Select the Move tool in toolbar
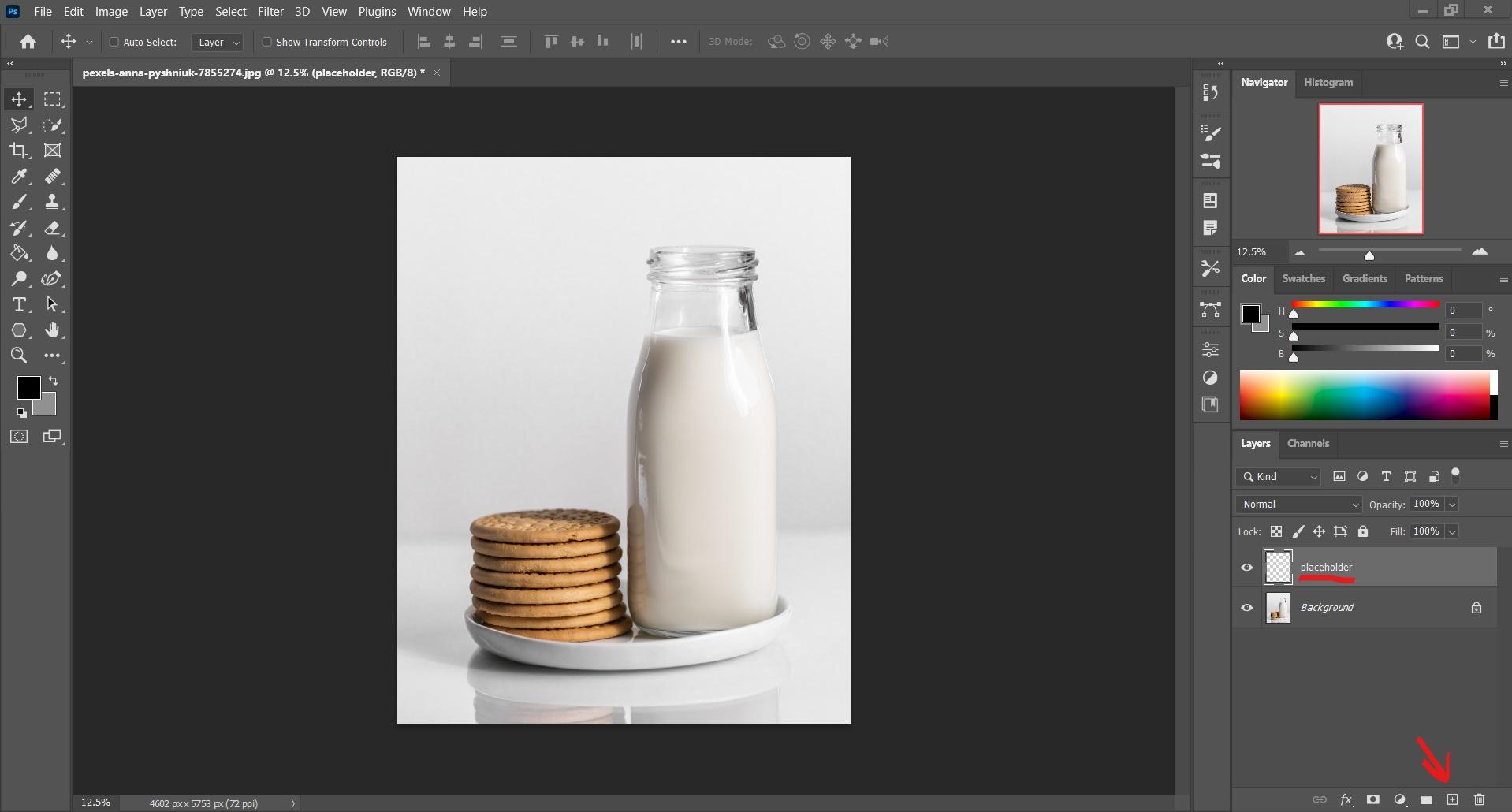This screenshot has height=812, width=1512. click(x=19, y=99)
